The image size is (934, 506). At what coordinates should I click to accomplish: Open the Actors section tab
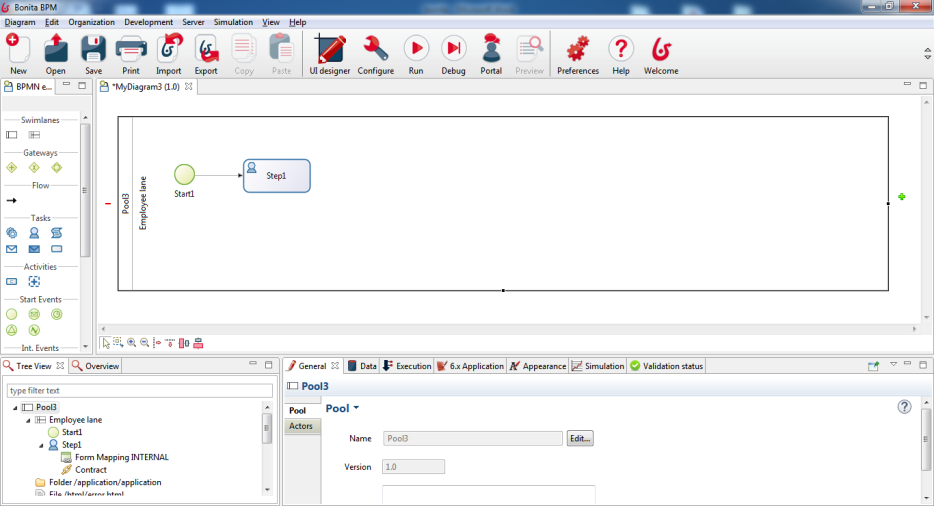[301, 426]
